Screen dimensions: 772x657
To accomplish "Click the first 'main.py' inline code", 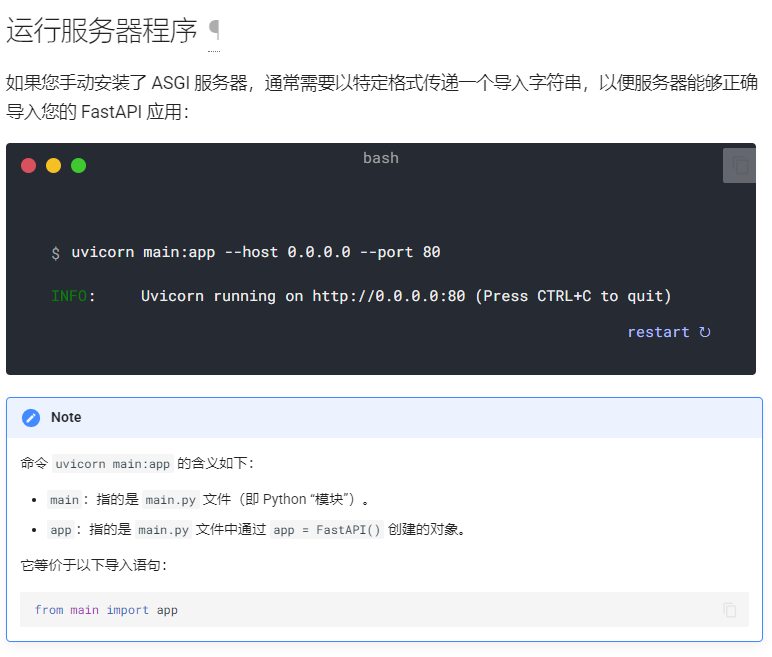I will (x=171, y=499).
